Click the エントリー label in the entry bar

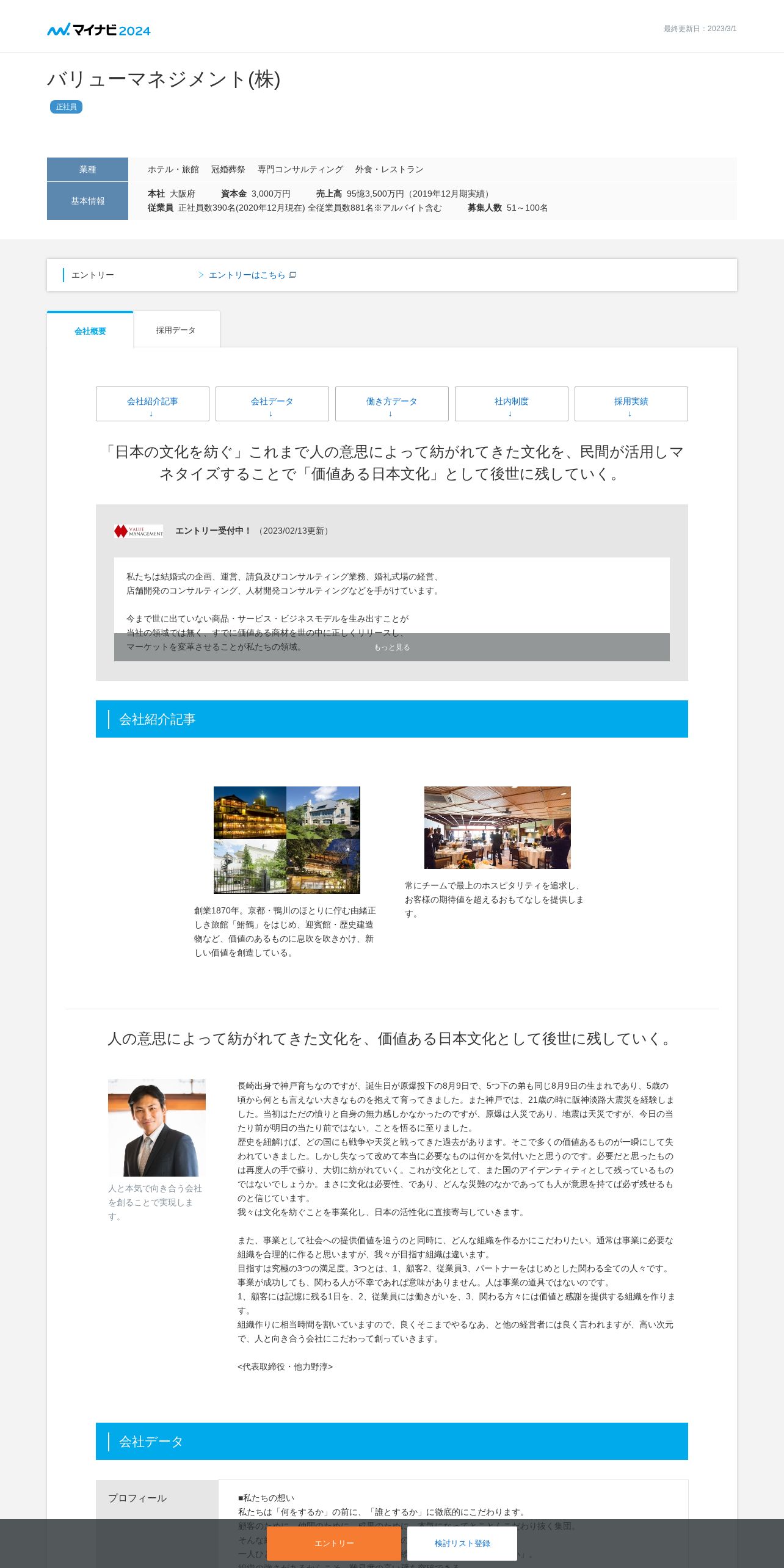[x=93, y=275]
